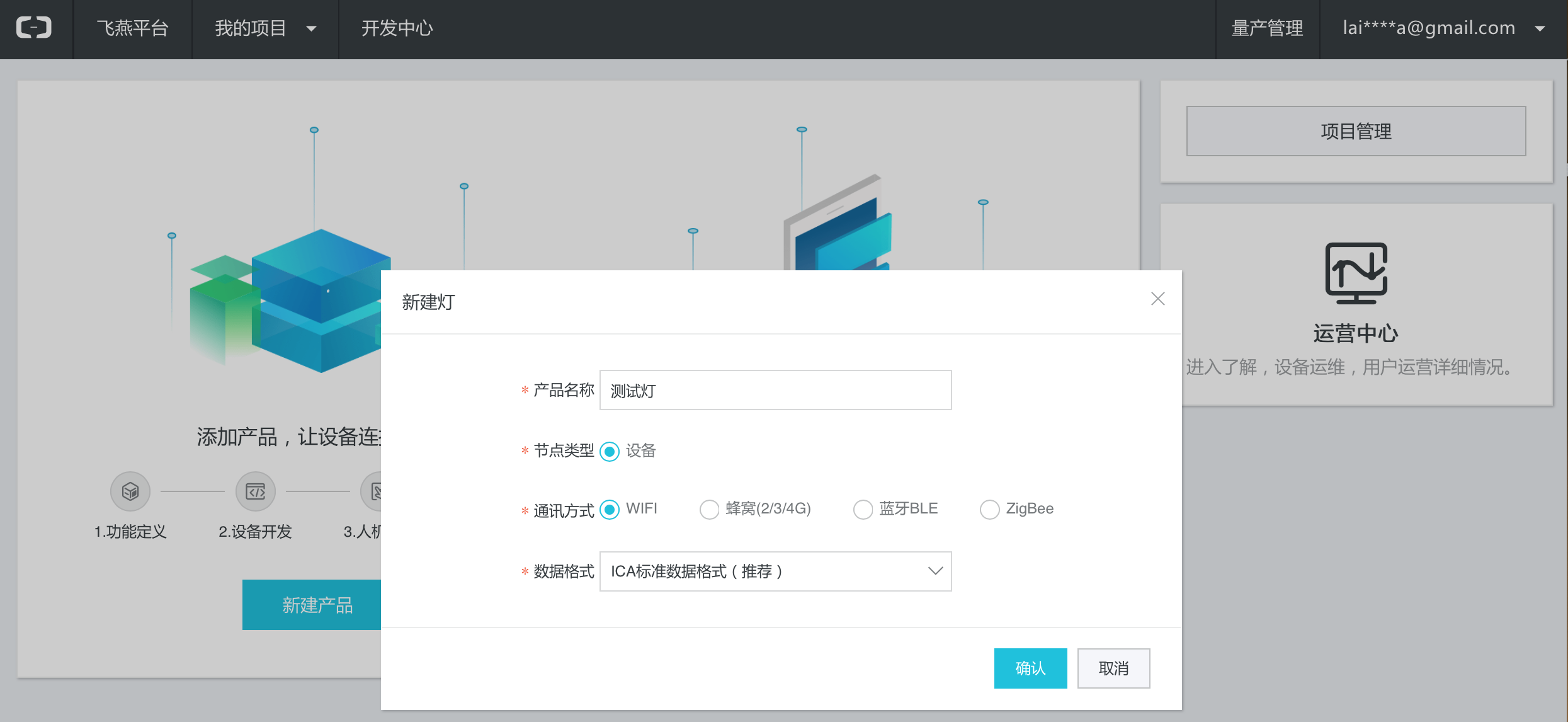The height and width of the screenshot is (722, 1568).
Task: Select 蜂窝(2/3/4G) communication method
Action: 709,509
